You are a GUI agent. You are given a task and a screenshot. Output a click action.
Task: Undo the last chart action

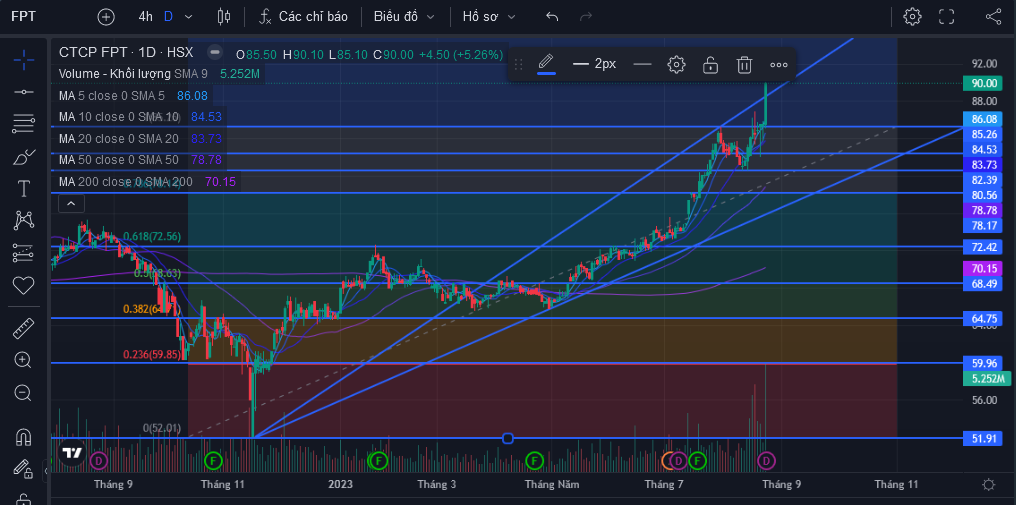[552, 17]
